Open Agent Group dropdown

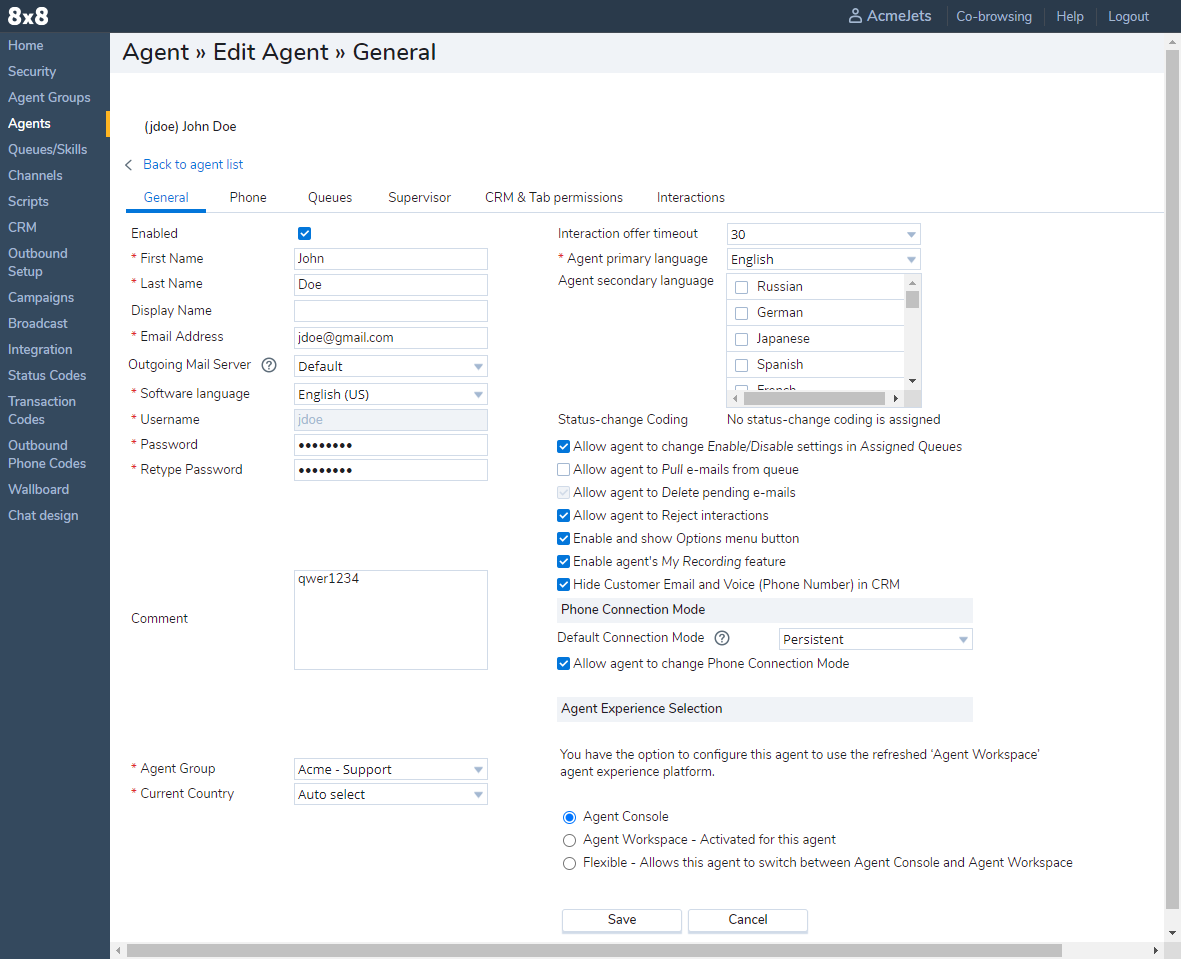pyautogui.click(x=390, y=769)
